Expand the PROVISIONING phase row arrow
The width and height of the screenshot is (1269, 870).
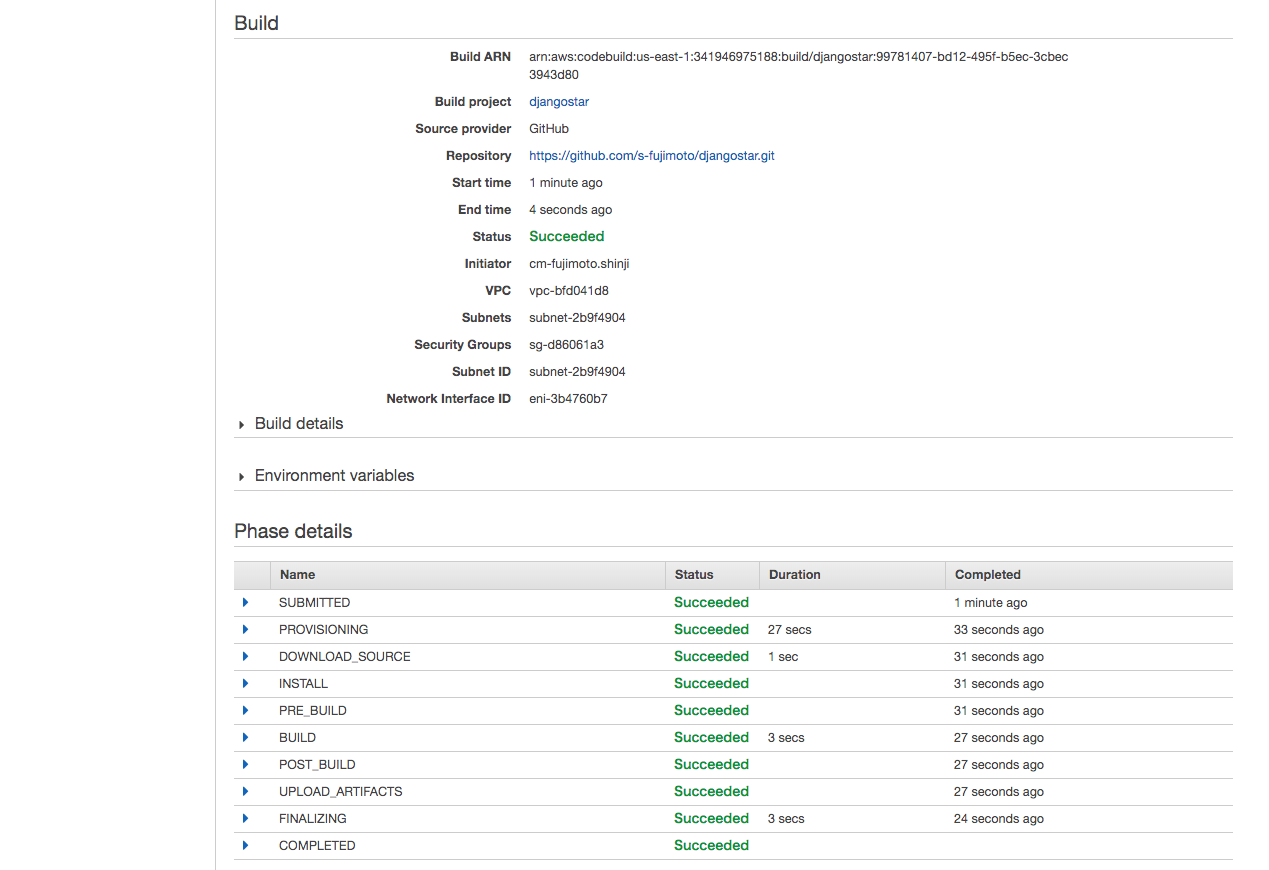click(246, 630)
